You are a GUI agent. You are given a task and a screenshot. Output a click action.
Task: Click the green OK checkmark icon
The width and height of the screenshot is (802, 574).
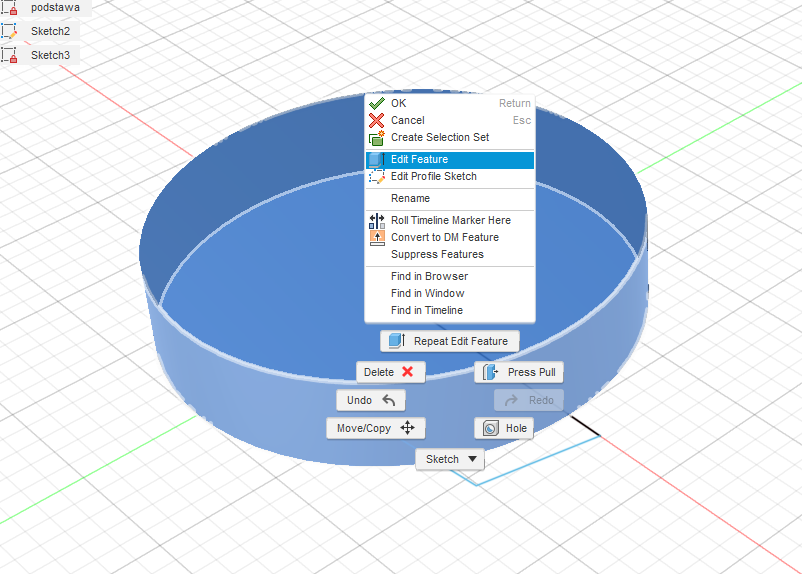(x=377, y=103)
